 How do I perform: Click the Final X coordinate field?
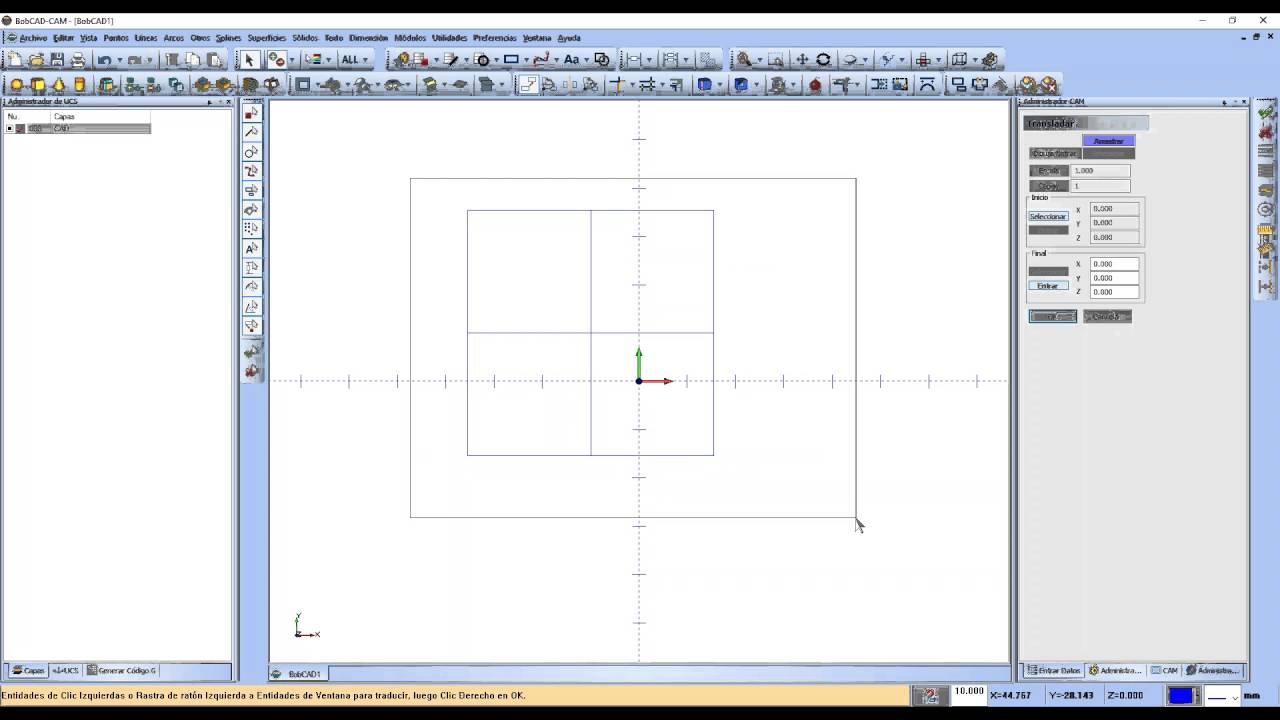[x=1114, y=264]
